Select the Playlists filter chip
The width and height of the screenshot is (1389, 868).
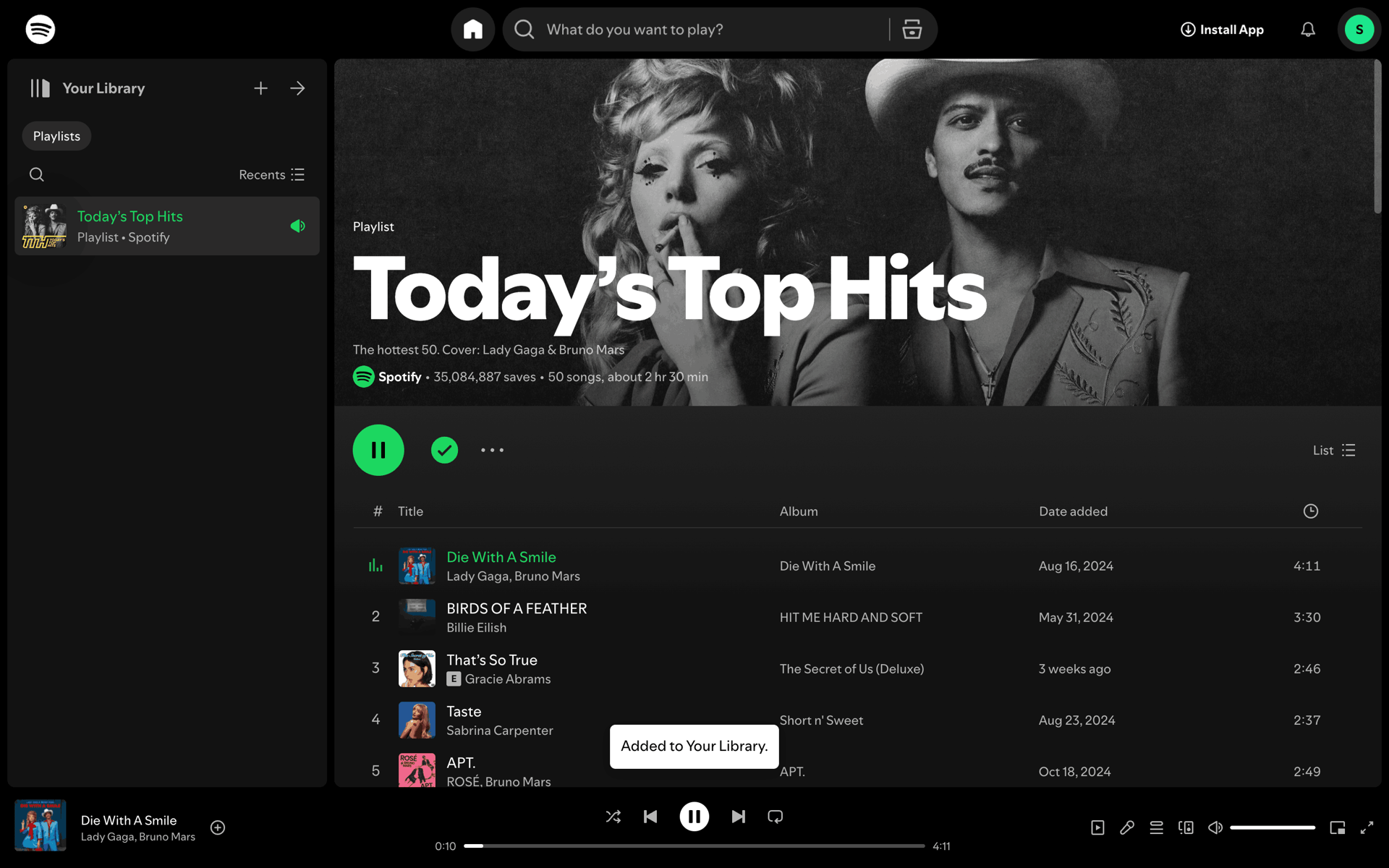click(x=56, y=136)
